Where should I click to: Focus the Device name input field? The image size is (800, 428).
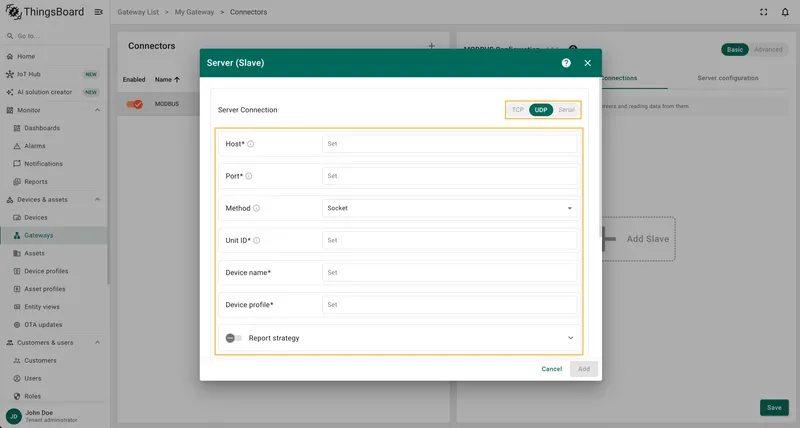click(449, 272)
